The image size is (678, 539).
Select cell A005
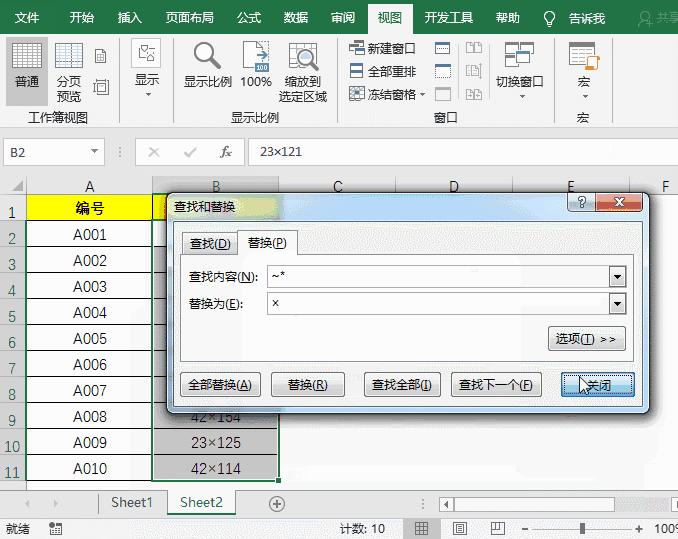[x=90, y=338]
